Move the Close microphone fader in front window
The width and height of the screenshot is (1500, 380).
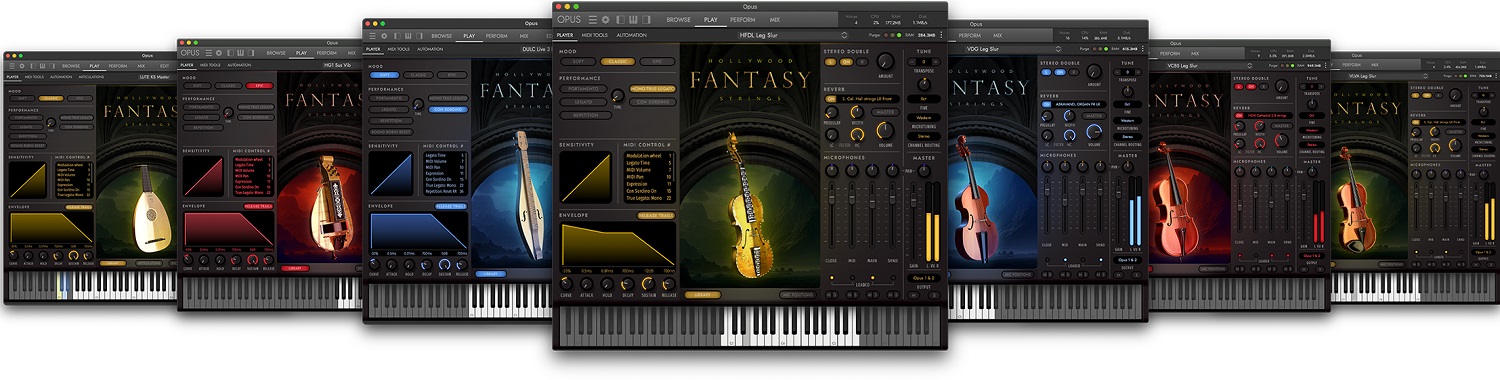831,196
